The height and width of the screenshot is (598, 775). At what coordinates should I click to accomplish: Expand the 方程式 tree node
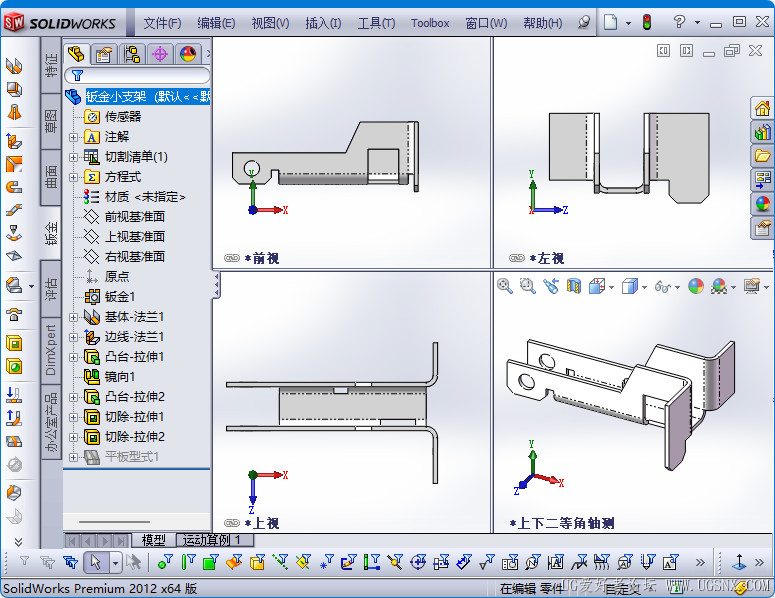pos(73,177)
